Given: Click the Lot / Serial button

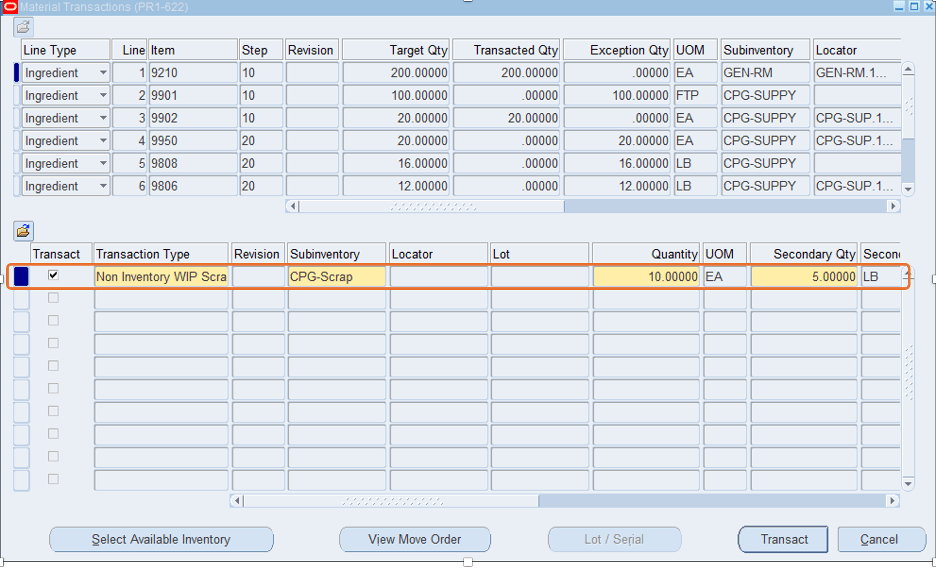Looking at the screenshot, I should click(x=614, y=539).
